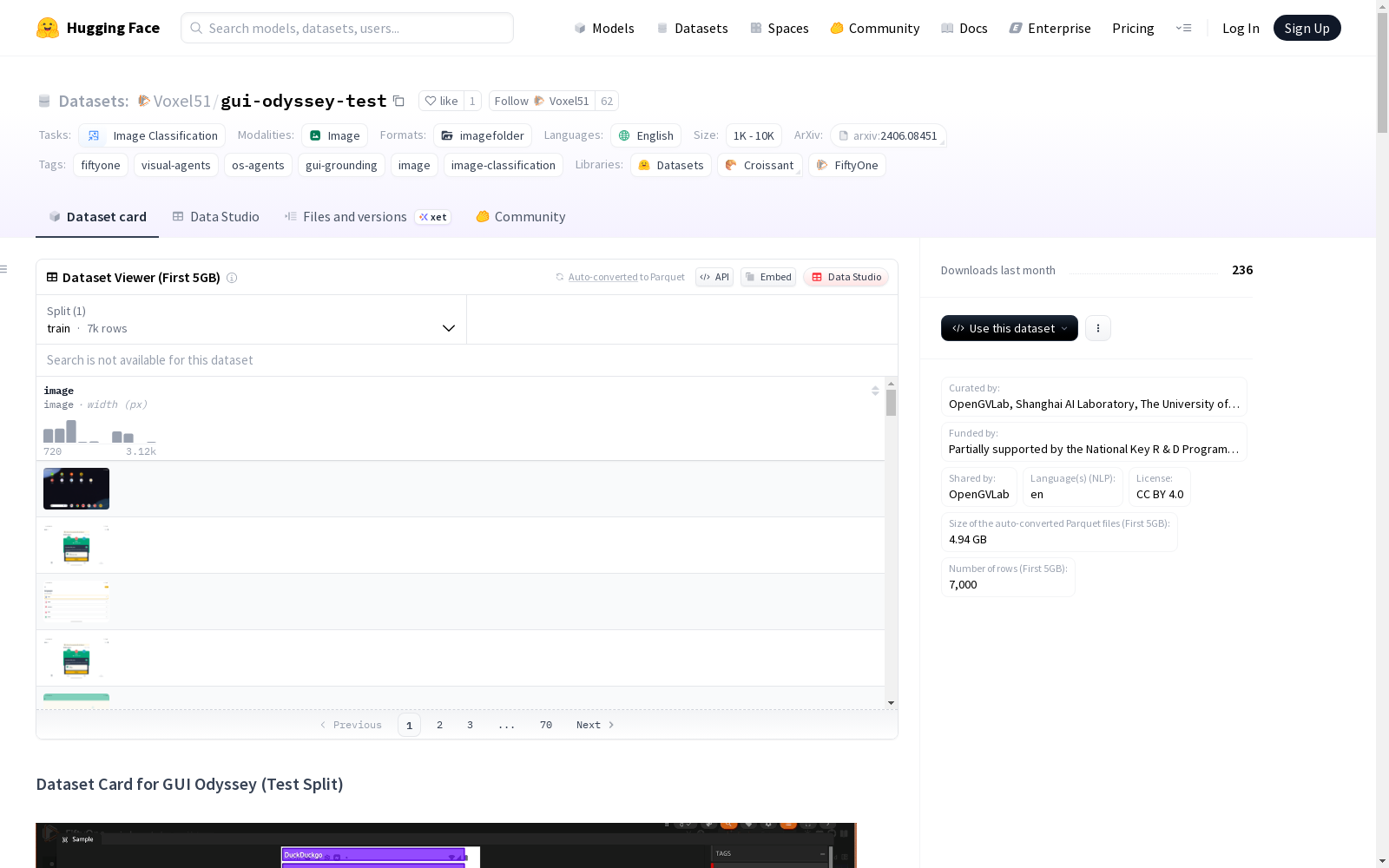Select the Dataset card tab
The image size is (1389, 868).
pos(97,217)
